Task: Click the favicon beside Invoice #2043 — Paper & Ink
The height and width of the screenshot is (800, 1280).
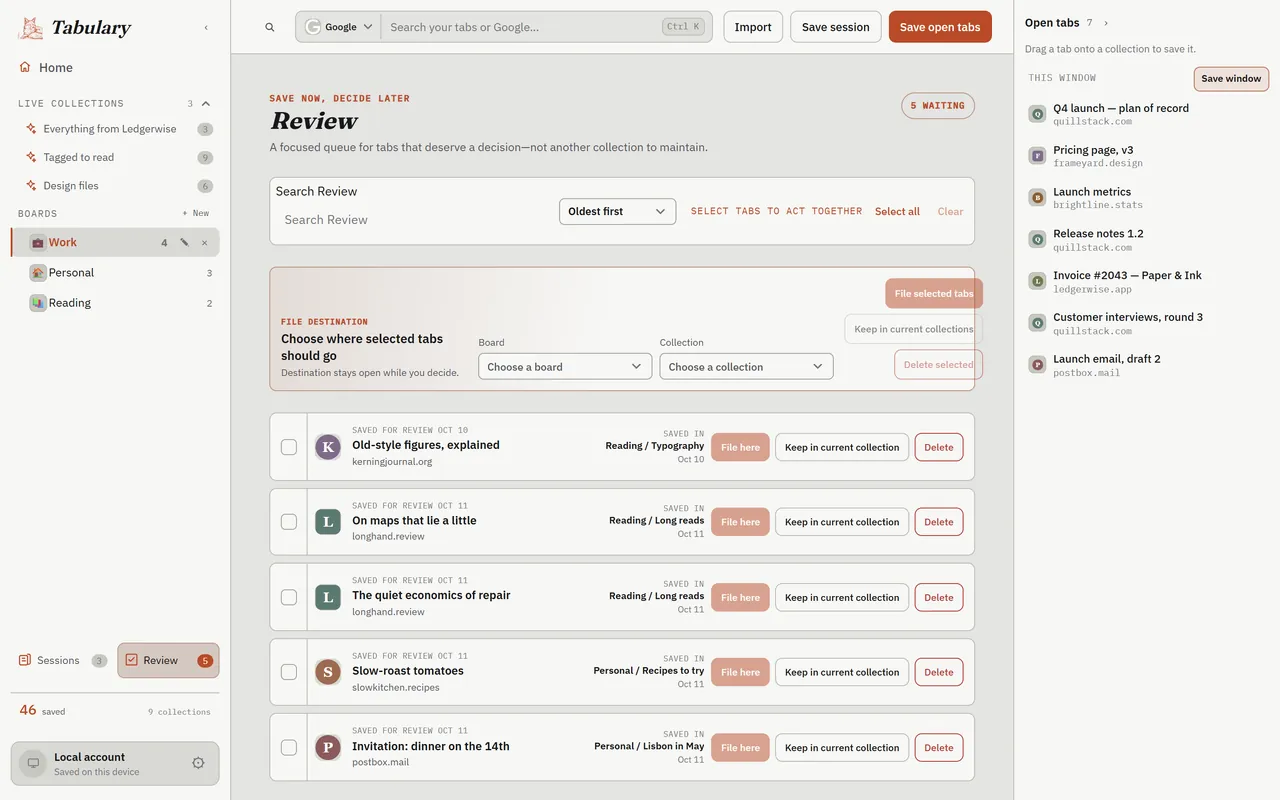Action: (x=1038, y=281)
